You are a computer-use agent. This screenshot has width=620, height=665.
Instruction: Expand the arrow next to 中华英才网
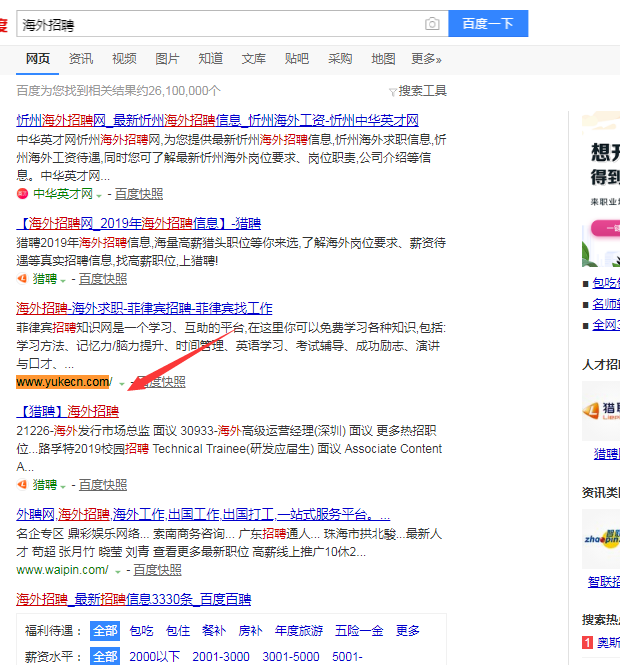tap(98, 195)
